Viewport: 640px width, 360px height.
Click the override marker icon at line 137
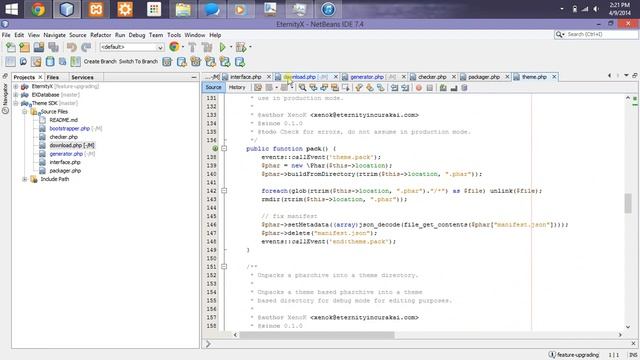point(215,149)
